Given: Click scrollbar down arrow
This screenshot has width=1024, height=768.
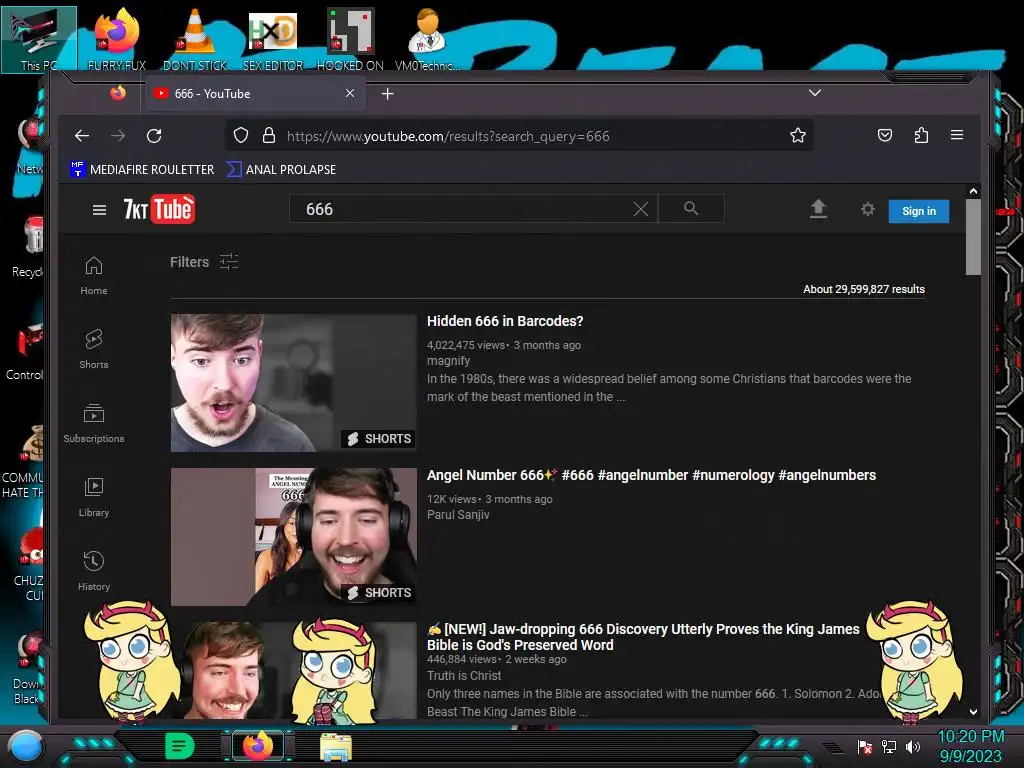Looking at the screenshot, I should pyautogui.click(x=973, y=712).
